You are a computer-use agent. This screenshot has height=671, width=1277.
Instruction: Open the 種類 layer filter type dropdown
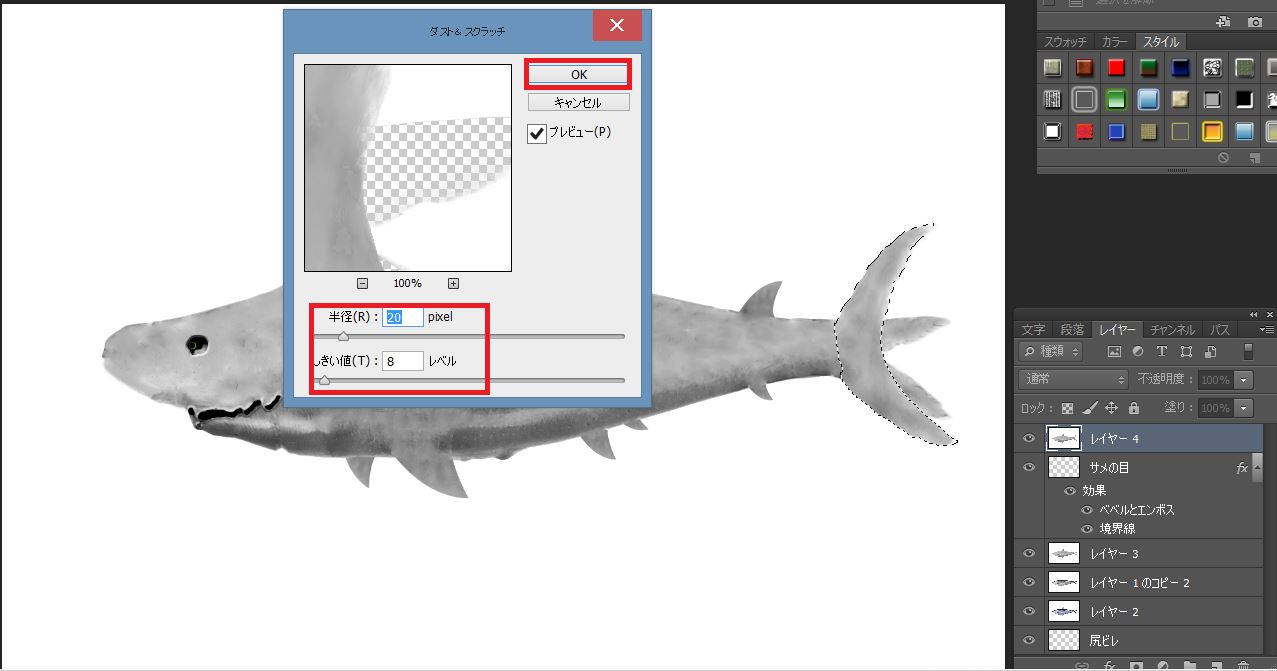pos(1051,352)
